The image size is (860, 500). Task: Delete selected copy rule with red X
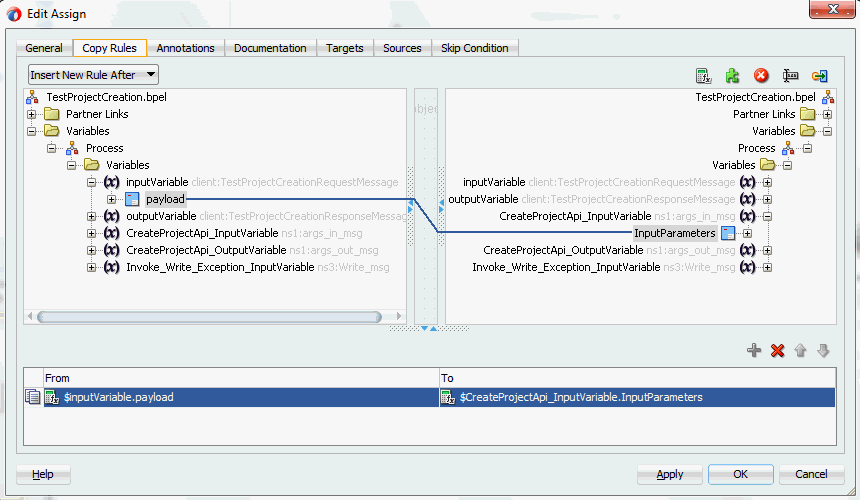click(777, 350)
